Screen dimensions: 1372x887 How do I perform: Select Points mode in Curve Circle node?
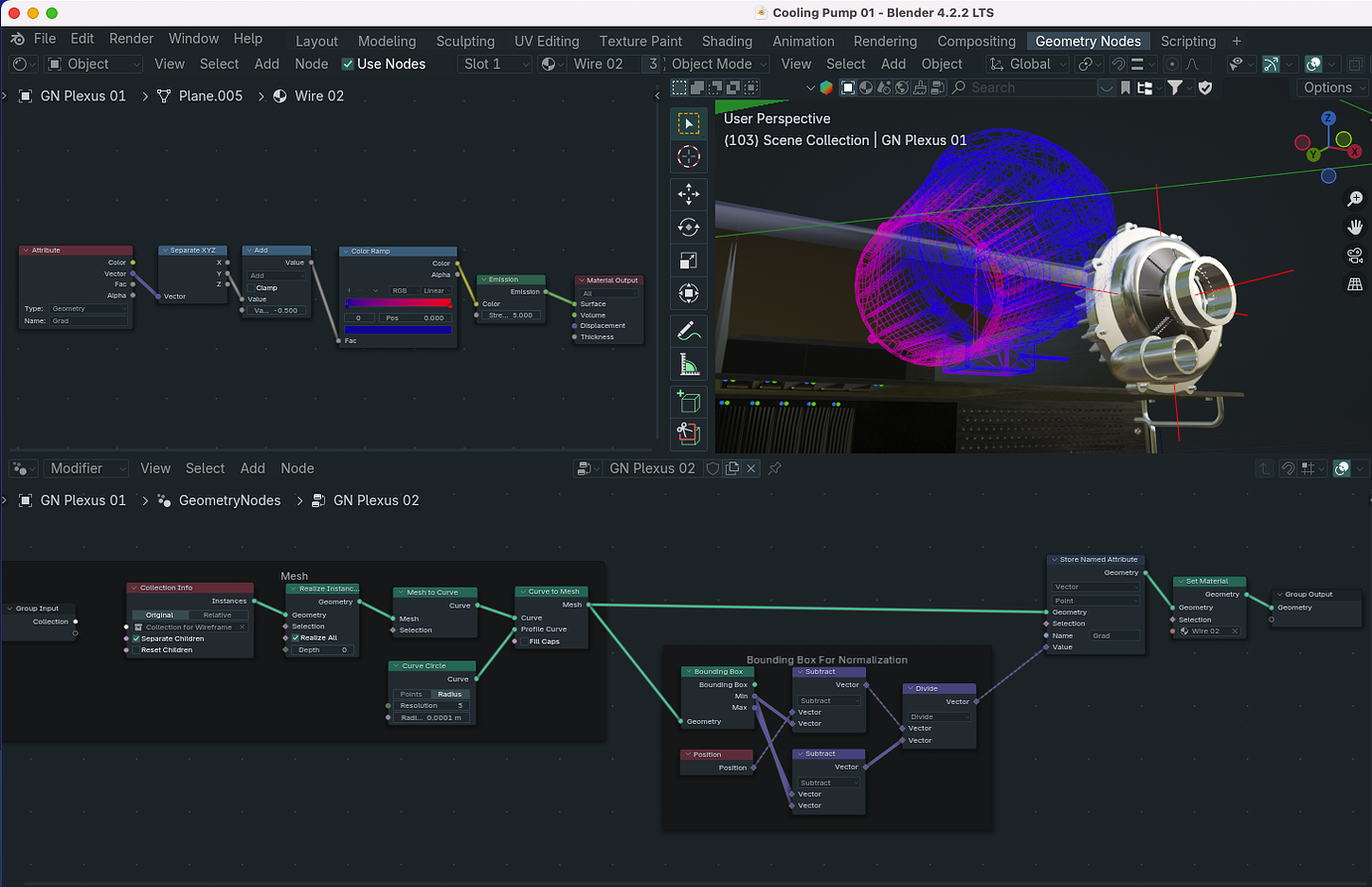coord(412,694)
